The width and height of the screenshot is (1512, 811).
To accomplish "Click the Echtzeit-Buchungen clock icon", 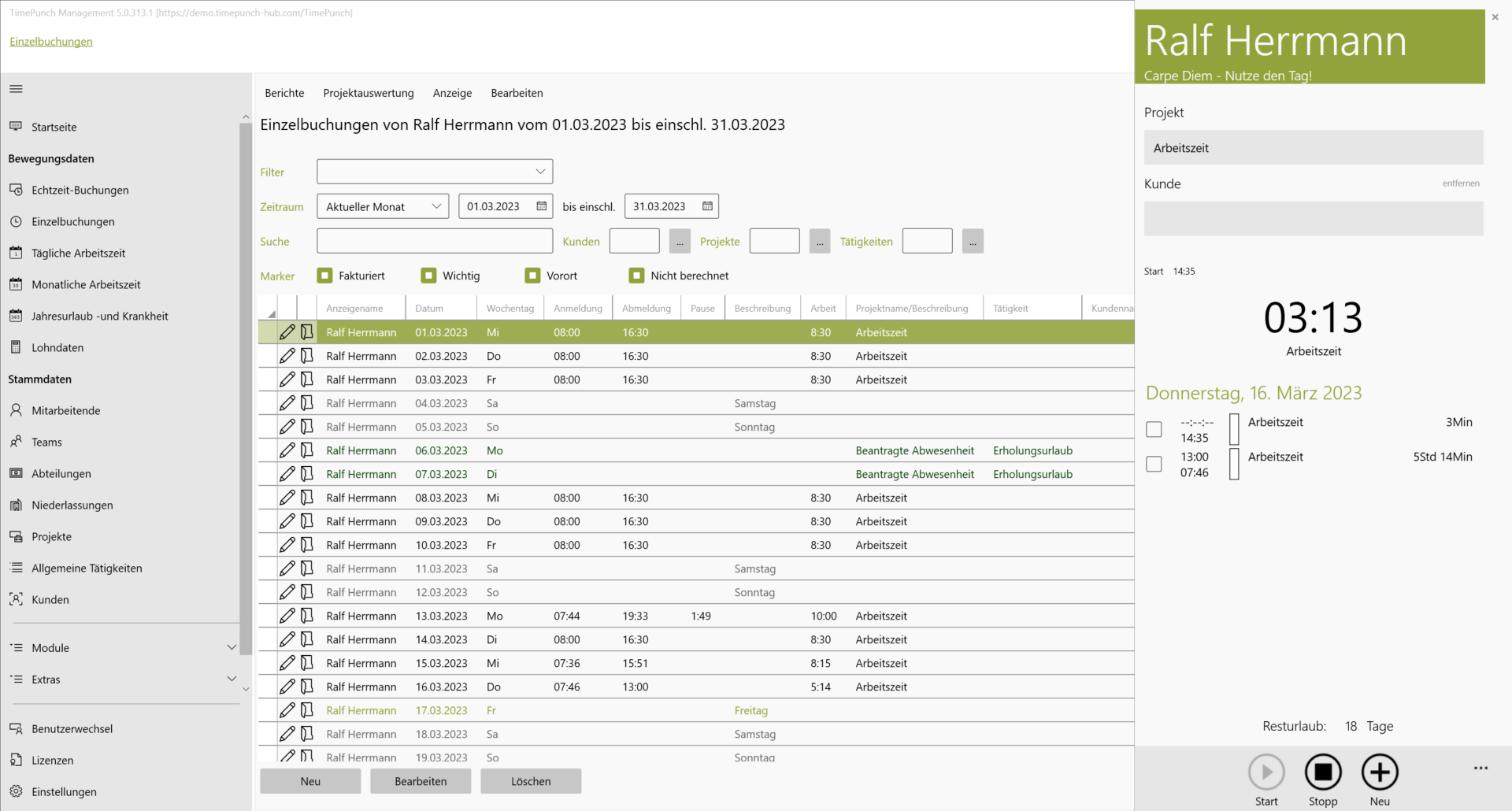I will click(16, 190).
